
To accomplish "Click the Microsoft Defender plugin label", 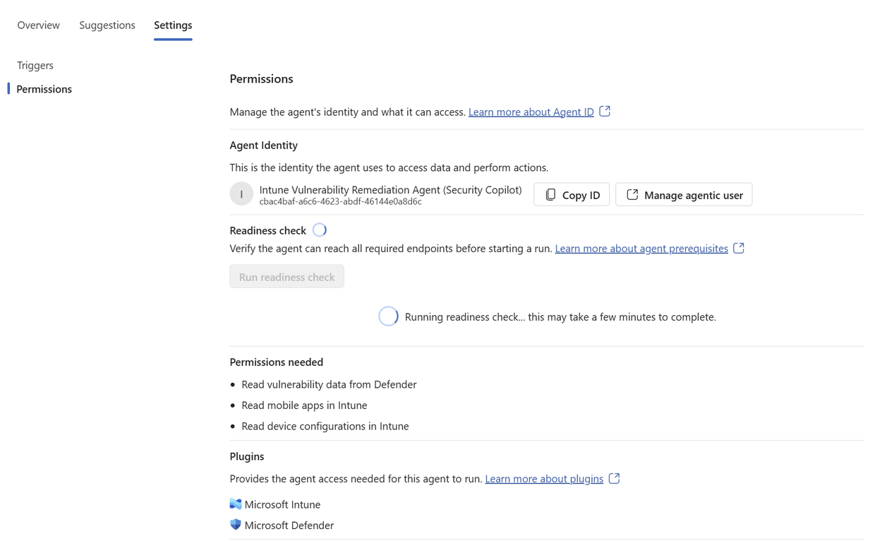I will click(289, 525).
